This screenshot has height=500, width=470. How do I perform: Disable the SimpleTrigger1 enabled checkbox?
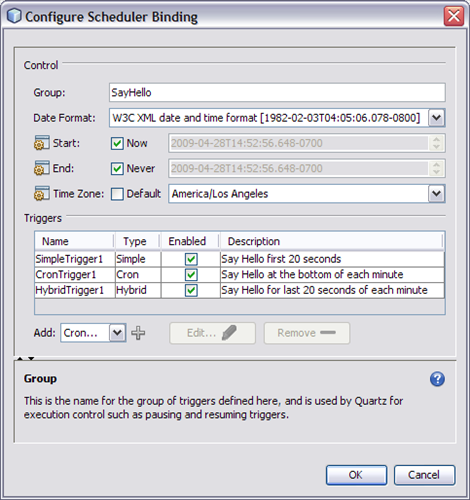coord(191,259)
